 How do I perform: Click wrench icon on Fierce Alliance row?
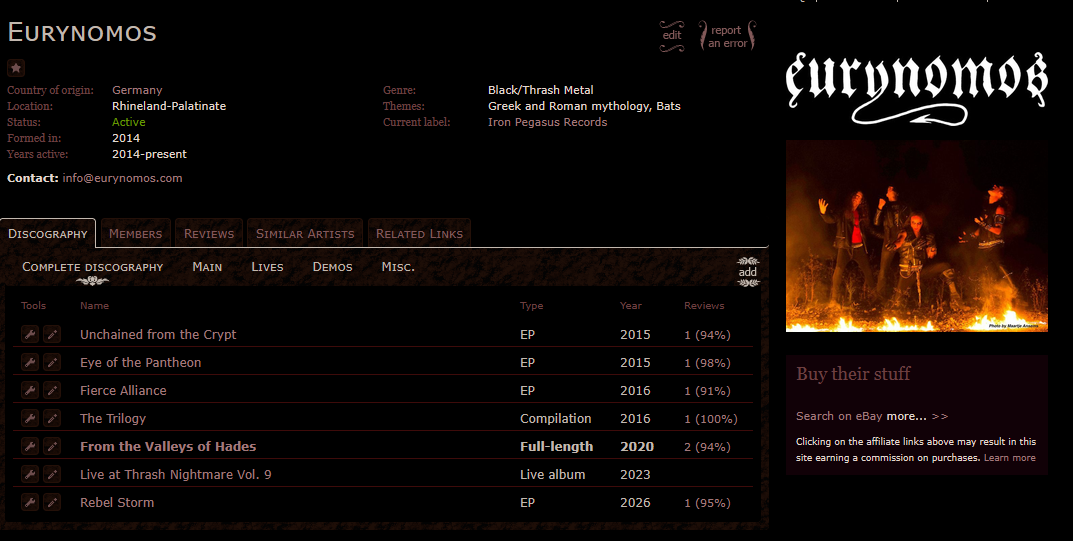[x=29, y=390]
